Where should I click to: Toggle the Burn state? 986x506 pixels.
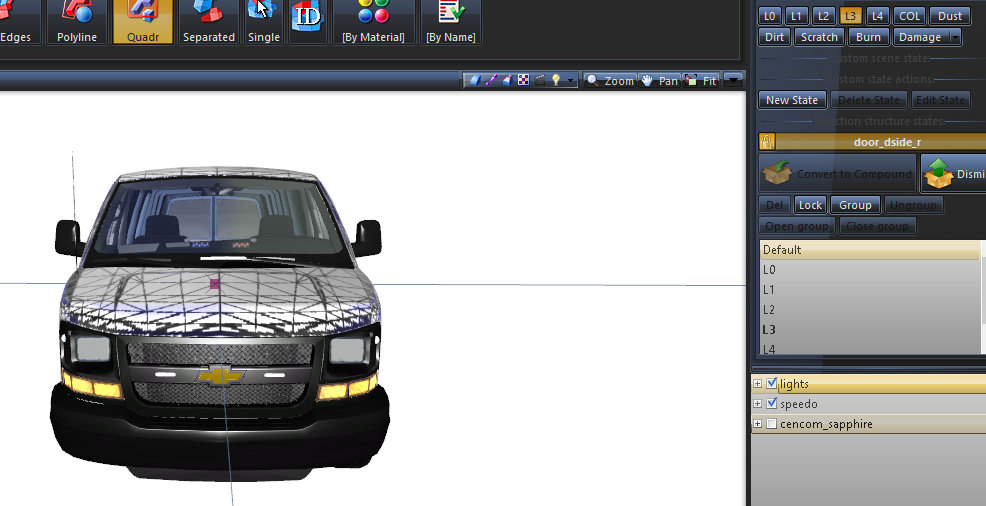(868, 37)
